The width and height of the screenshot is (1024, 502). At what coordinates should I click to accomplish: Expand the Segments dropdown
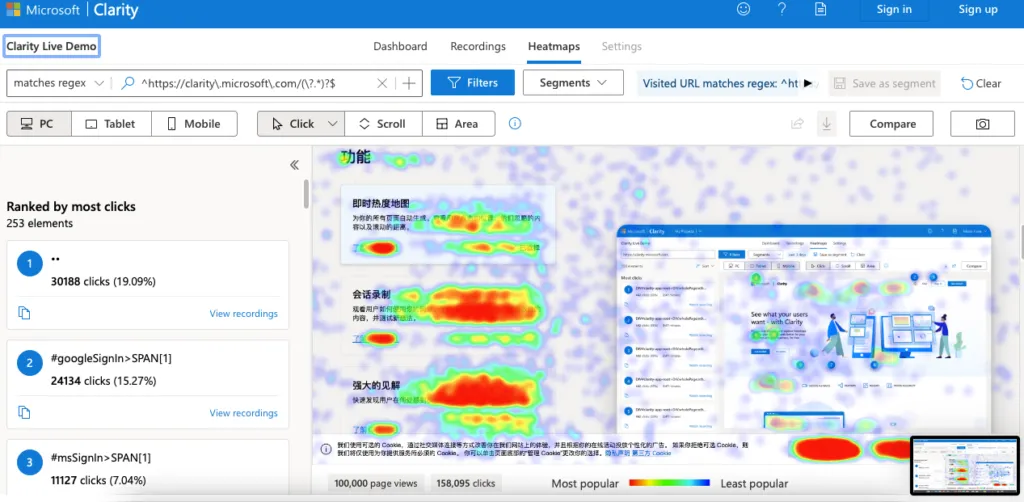click(573, 83)
